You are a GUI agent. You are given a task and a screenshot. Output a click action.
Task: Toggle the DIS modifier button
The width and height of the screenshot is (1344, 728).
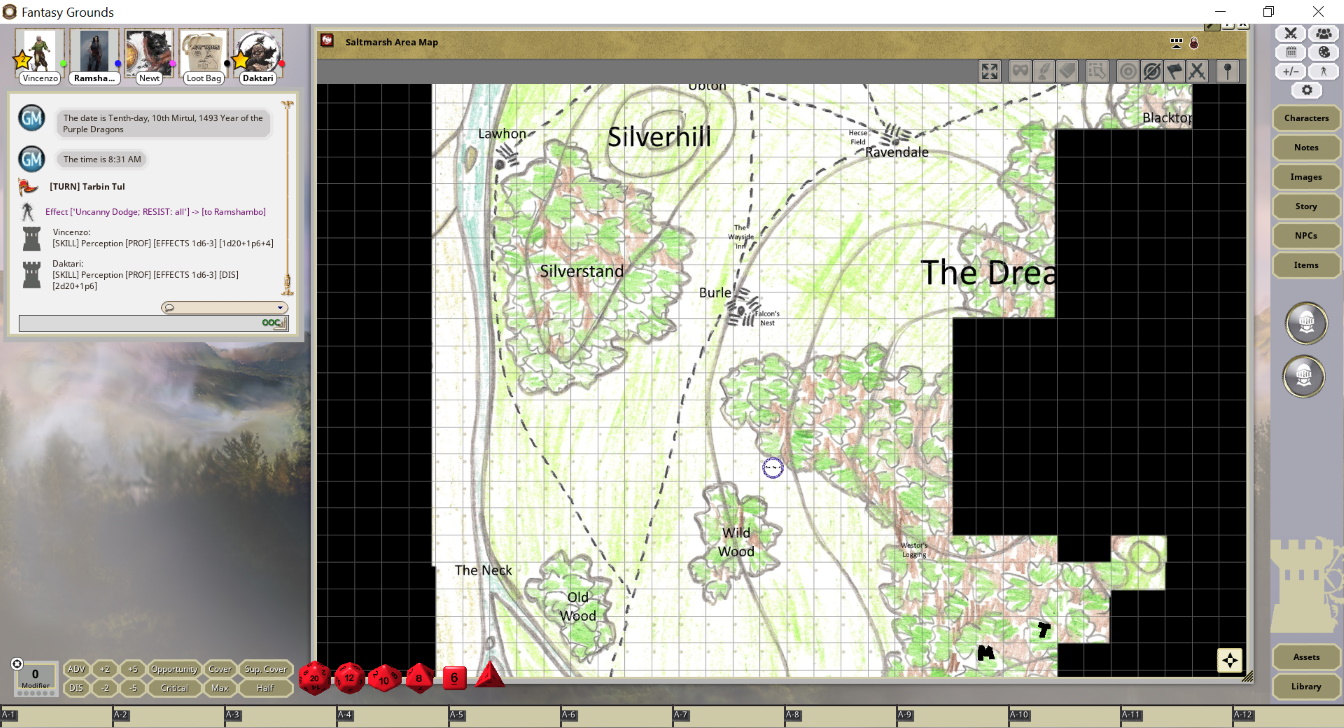click(x=76, y=688)
